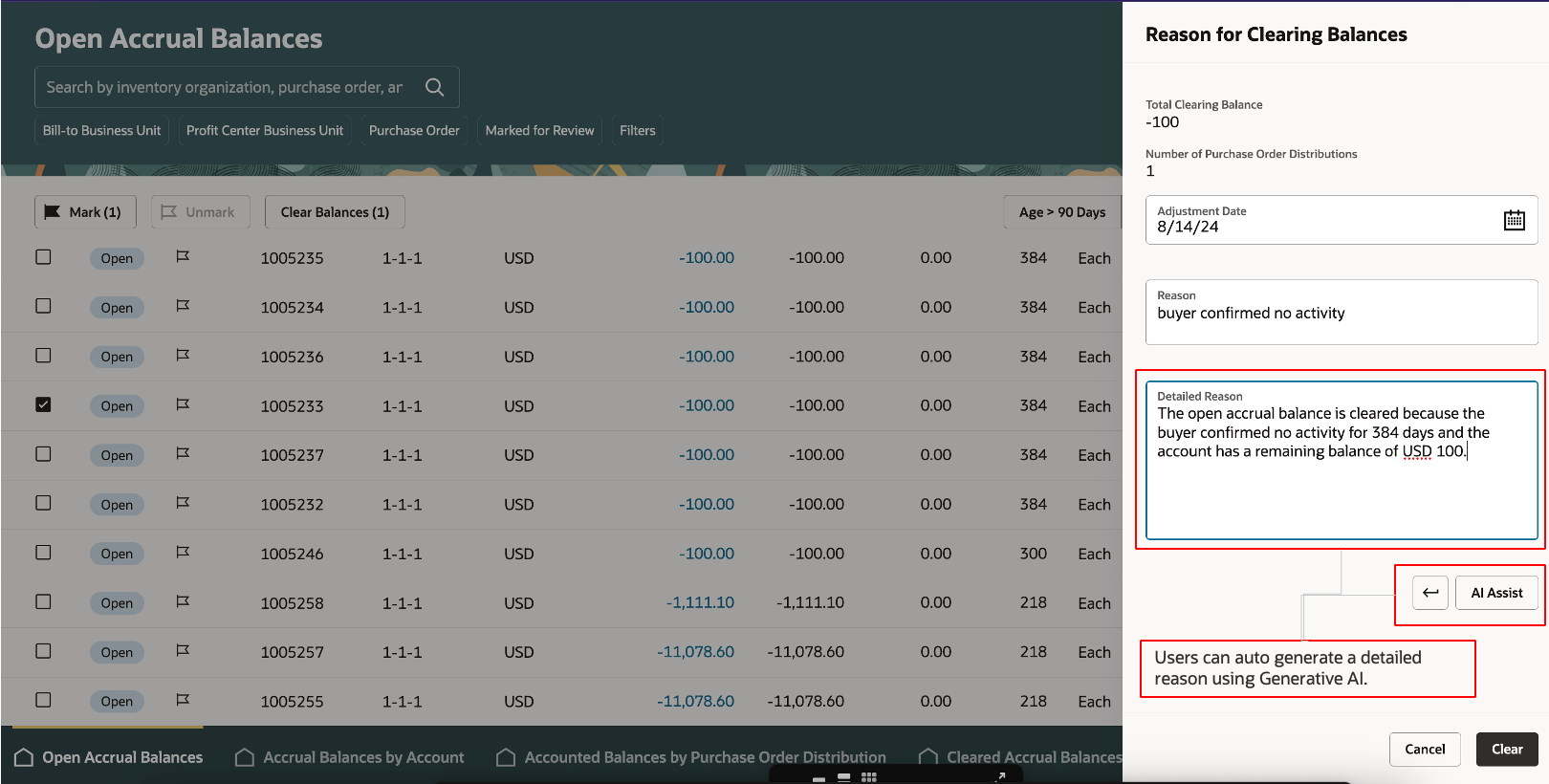The width and height of the screenshot is (1549, 784).
Task: Open the Profit Center Business Unit filter
Action: 265,130
